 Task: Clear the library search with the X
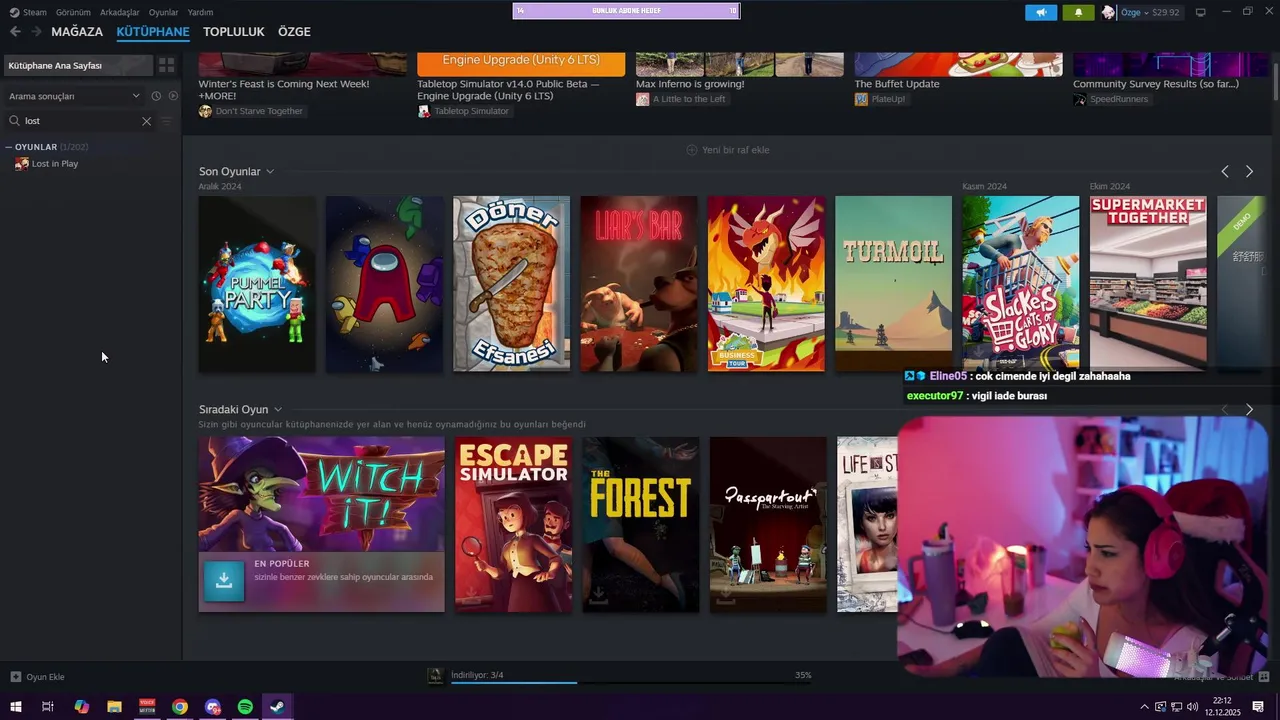pos(146,121)
